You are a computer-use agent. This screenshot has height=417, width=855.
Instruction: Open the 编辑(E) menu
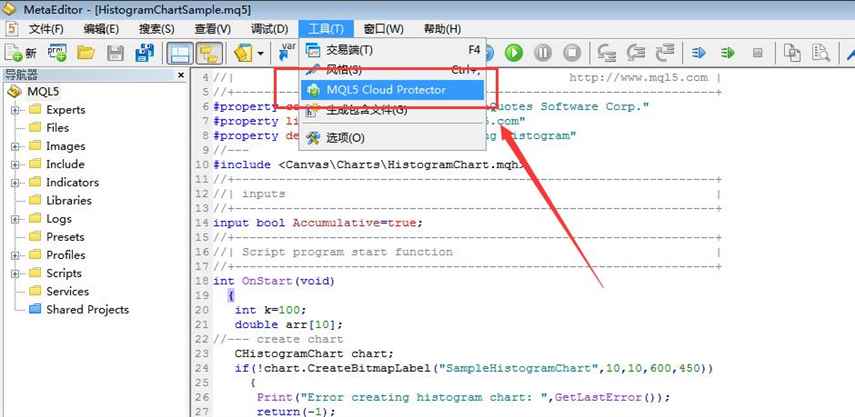[x=101, y=29]
